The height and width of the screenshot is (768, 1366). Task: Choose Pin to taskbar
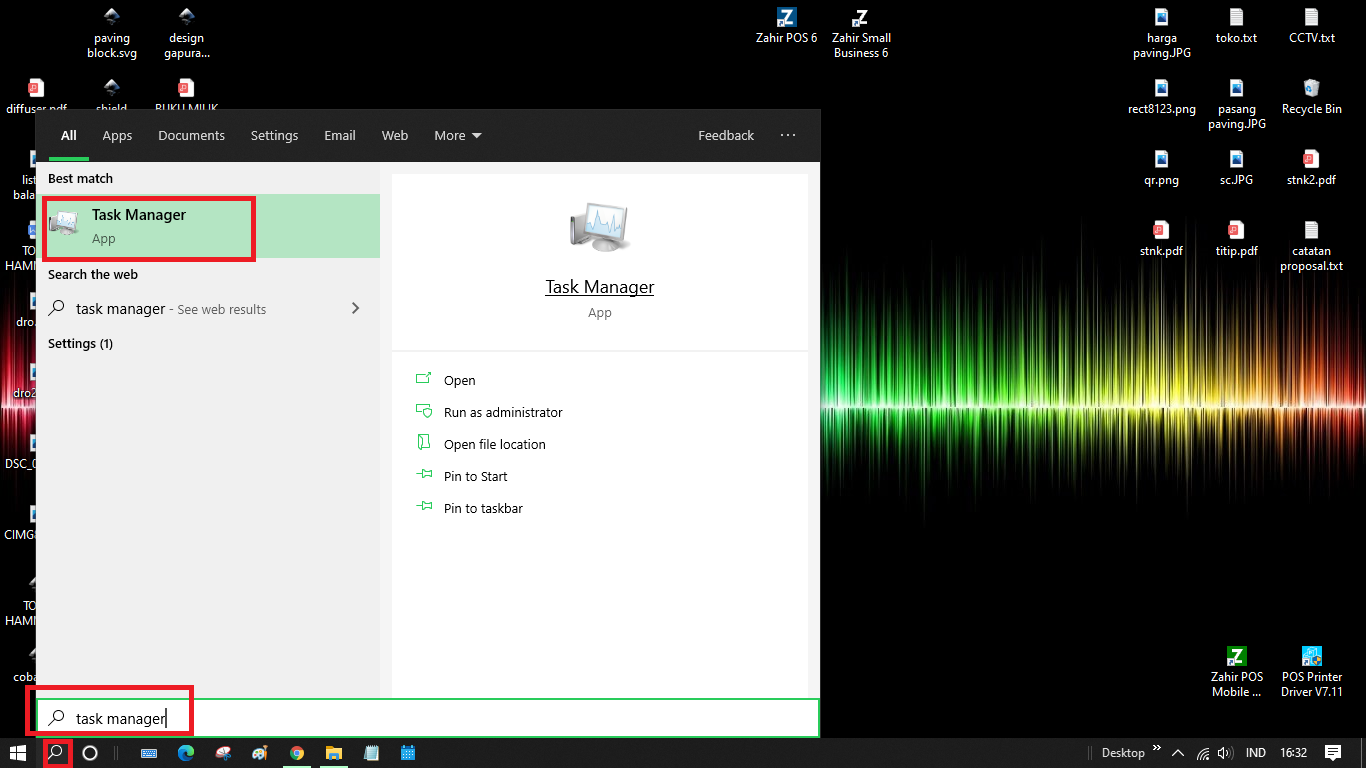pyautogui.click(x=483, y=508)
